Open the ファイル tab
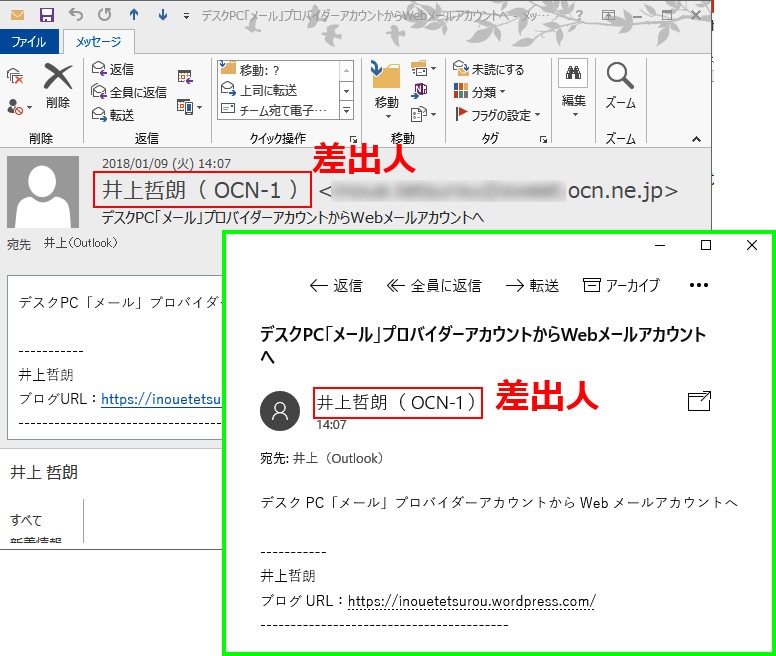Image resolution: width=776 pixels, height=656 pixels. pos(29,42)
